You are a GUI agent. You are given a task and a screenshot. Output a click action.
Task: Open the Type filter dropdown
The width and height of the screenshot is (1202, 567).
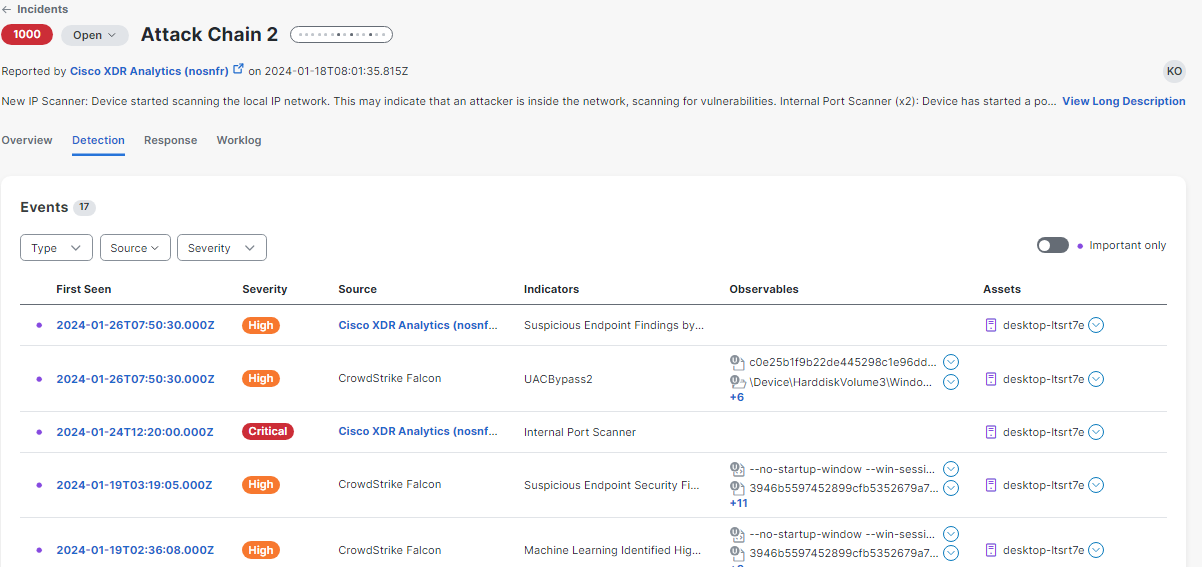click(56, 248)
